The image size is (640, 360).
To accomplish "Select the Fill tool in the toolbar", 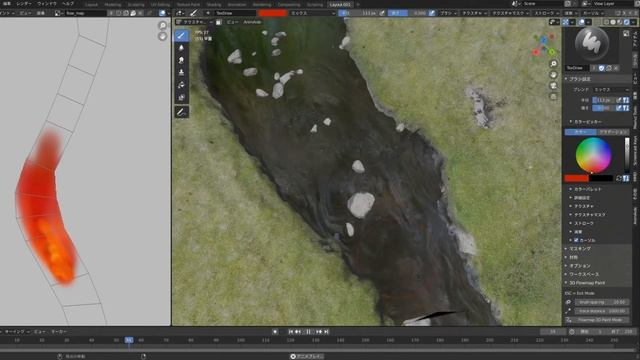I will (x=181, y=85).
